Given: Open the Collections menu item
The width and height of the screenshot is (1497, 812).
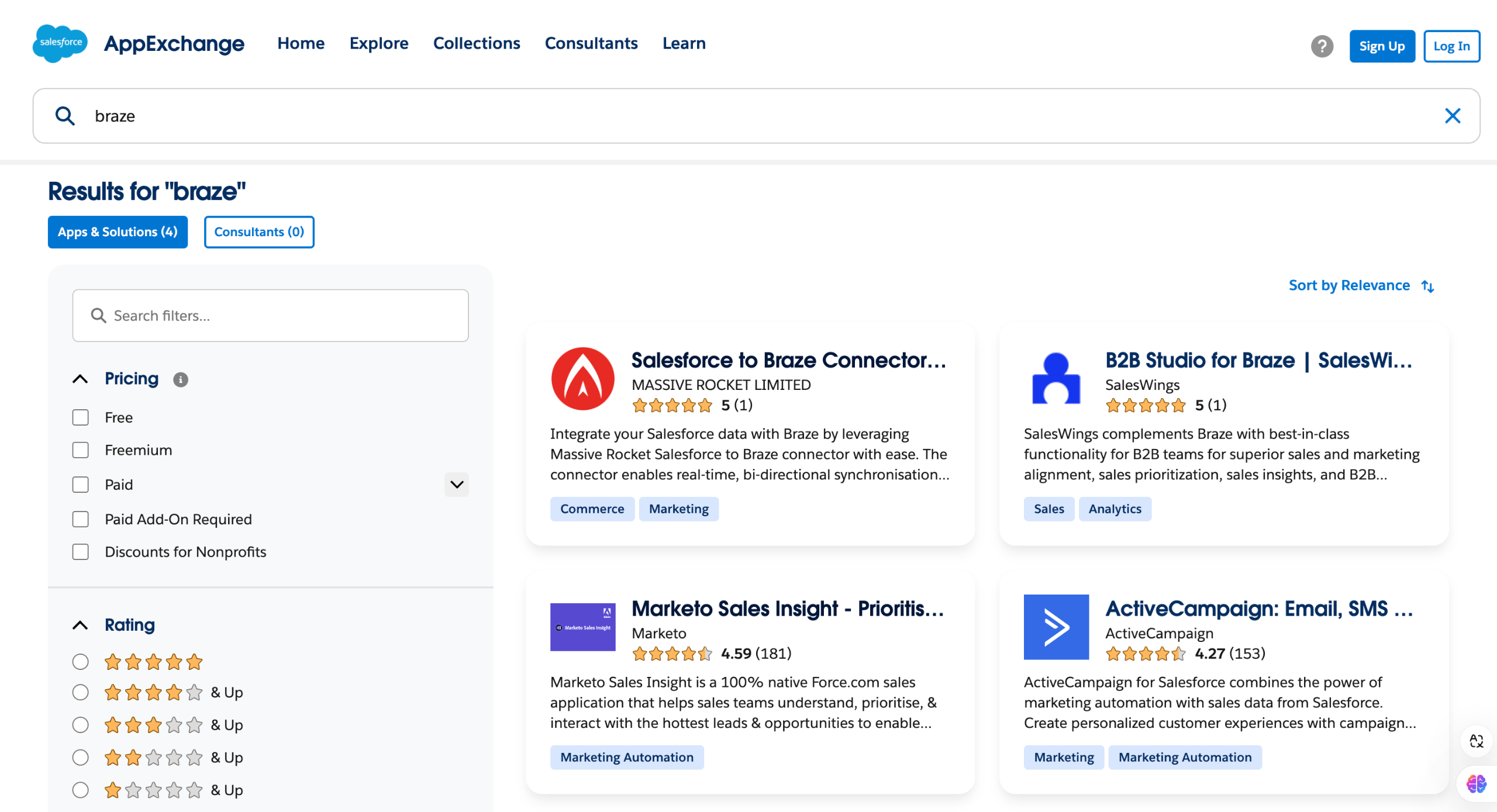Looking at the screenshot, I should pos(477,43).
